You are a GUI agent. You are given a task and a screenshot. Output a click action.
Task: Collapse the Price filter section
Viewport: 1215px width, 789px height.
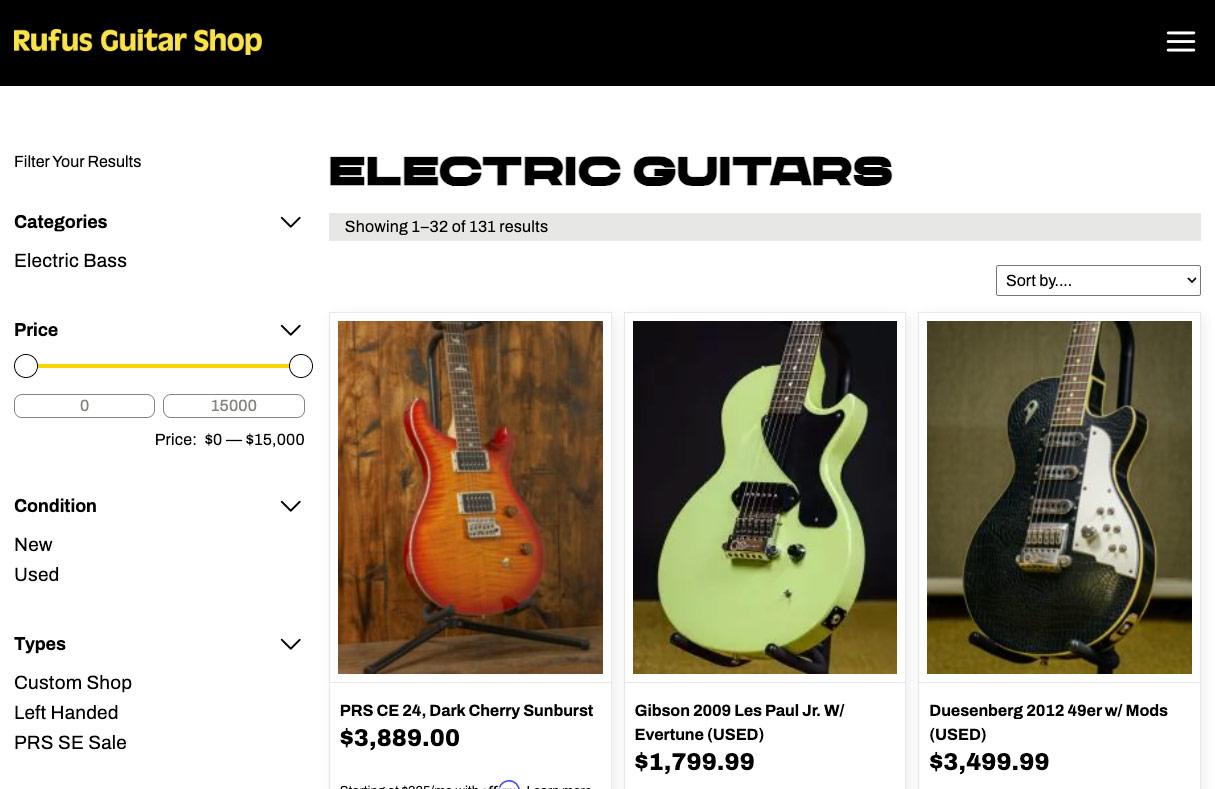pos(290,330)
